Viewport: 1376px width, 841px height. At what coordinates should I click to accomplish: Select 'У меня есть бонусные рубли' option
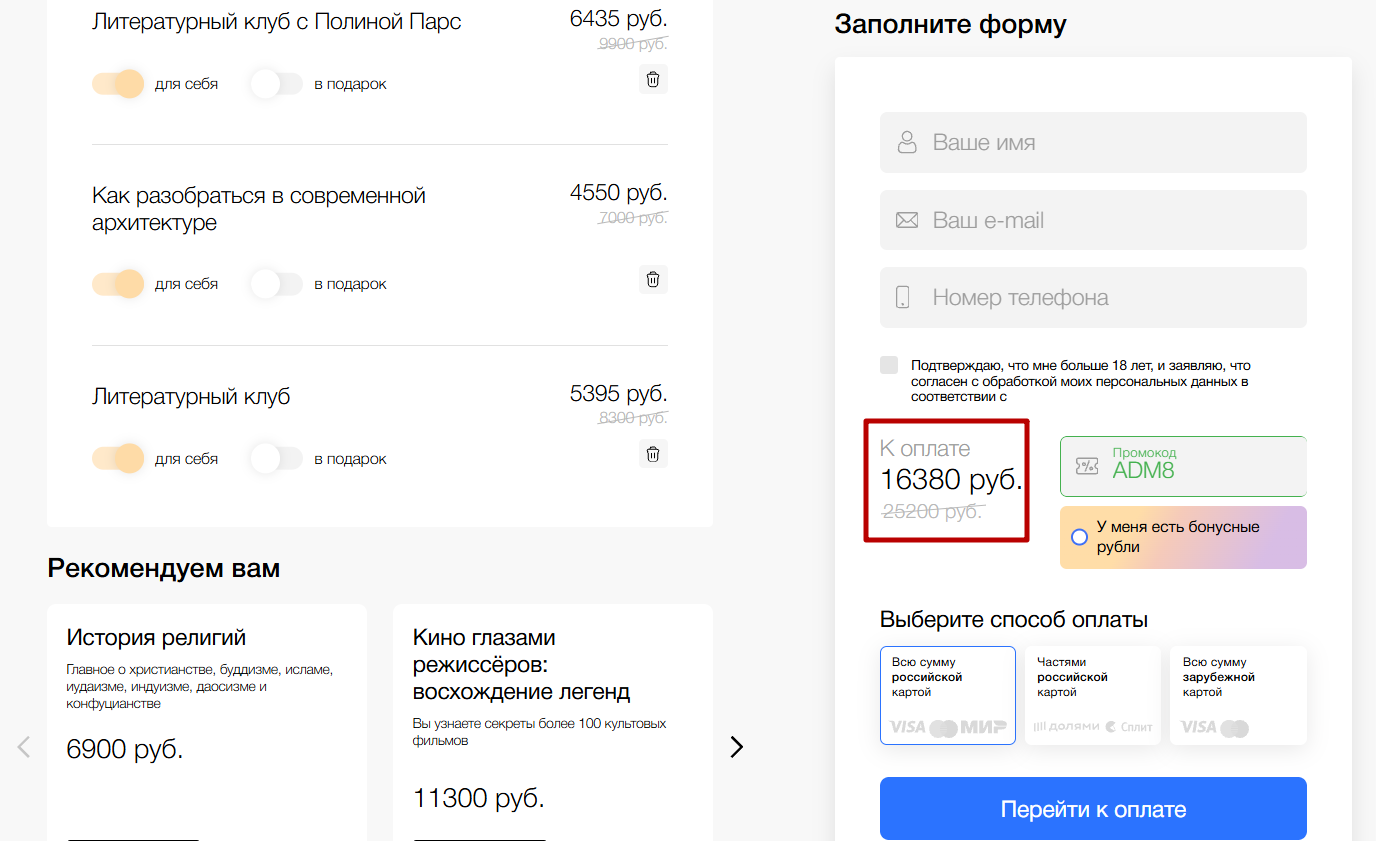tap(1079, 537)
